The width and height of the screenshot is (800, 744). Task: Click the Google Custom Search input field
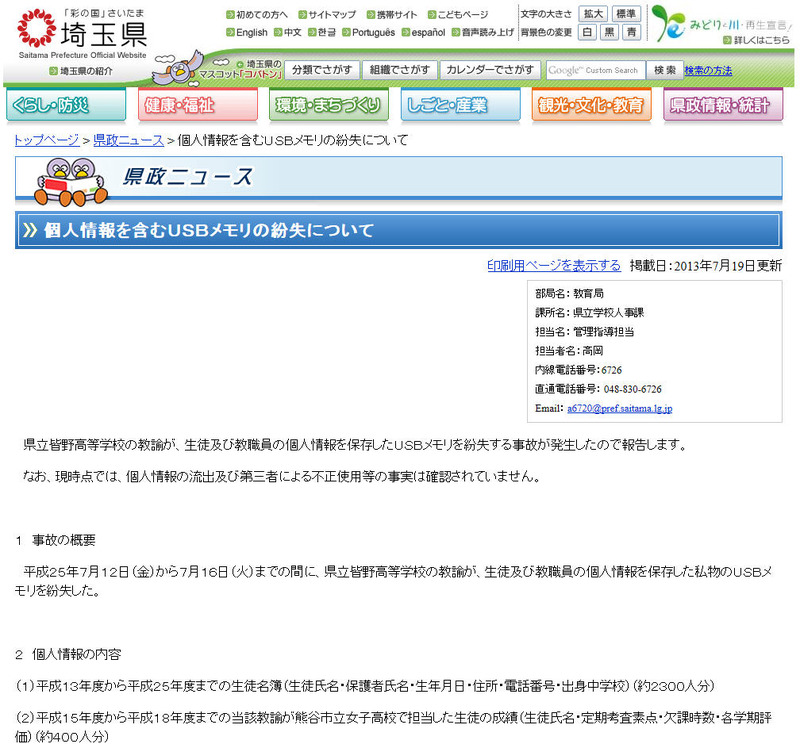click(594, 70)
